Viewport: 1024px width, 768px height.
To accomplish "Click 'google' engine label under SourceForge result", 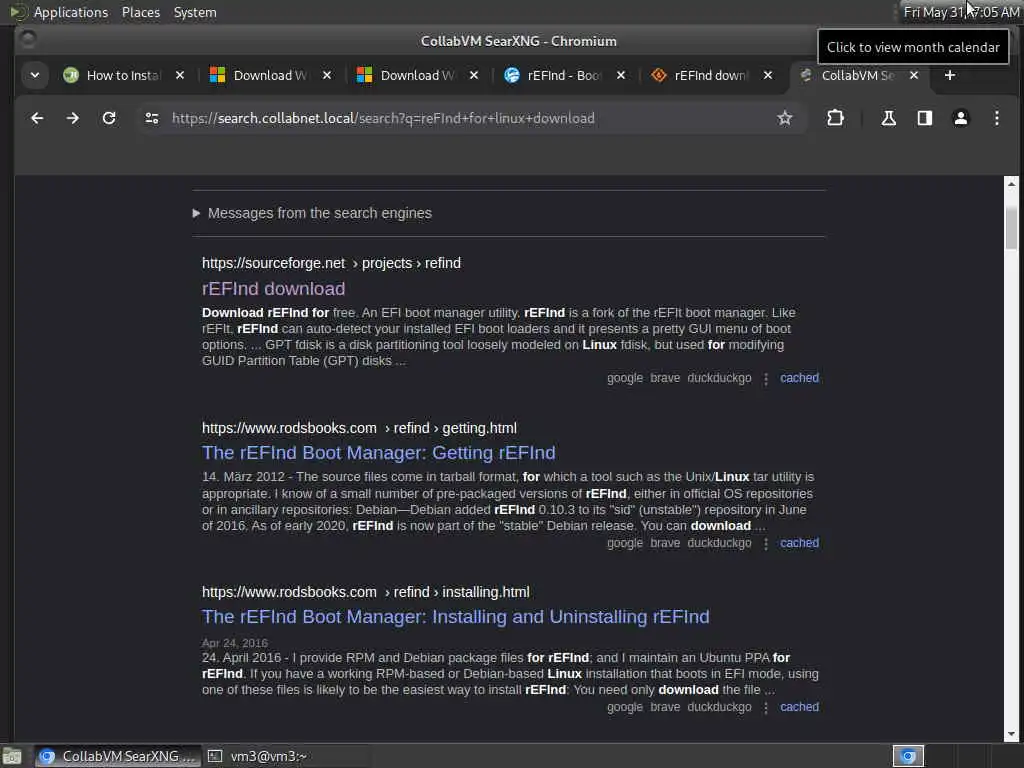I will pyautogui.click(x=625, y=378).
